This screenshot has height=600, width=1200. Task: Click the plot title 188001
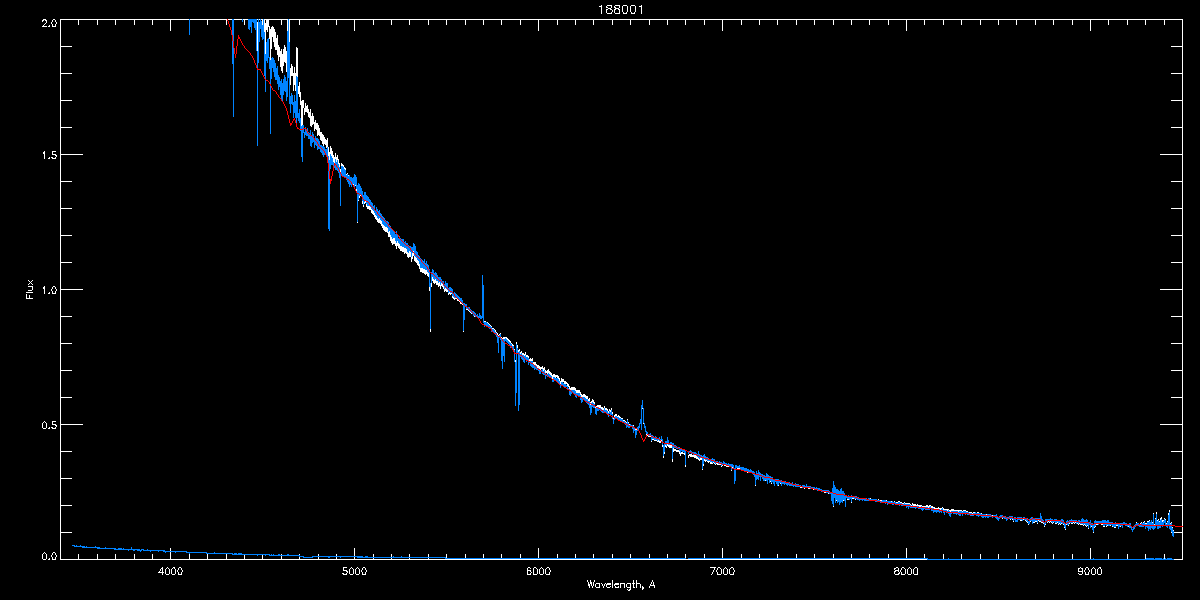click(621, 9)
